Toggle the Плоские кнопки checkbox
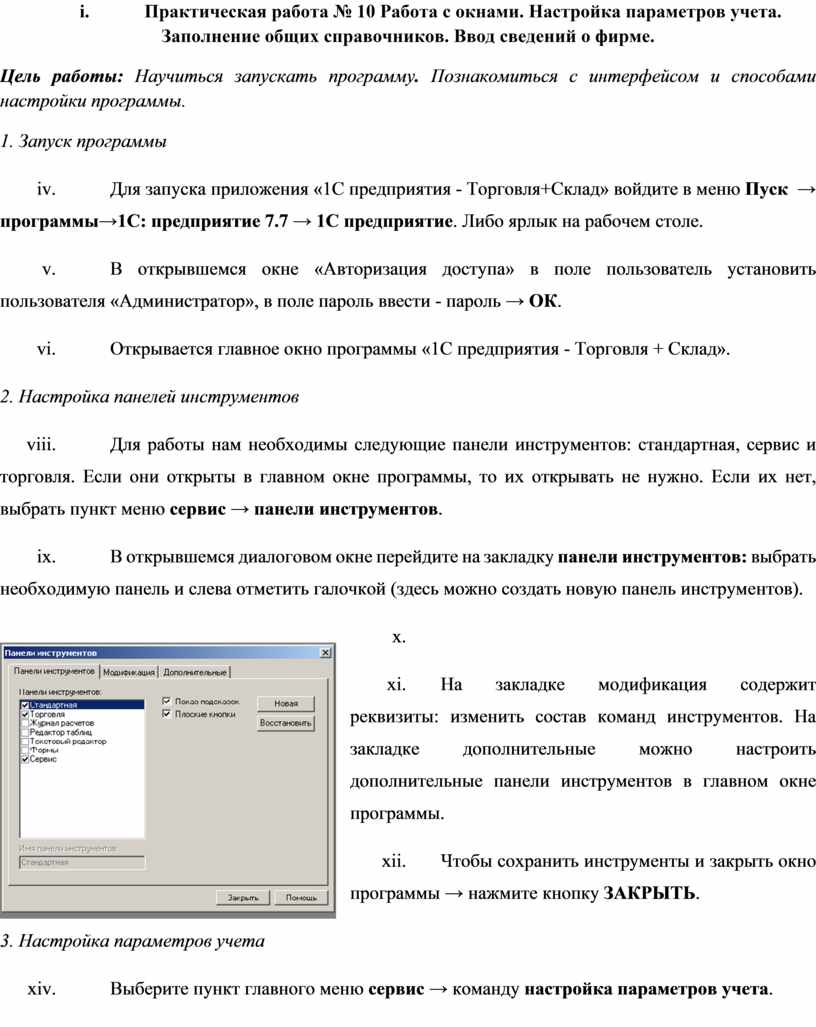The height and width of the screenshot is (1027, 816). coord(166,714)
